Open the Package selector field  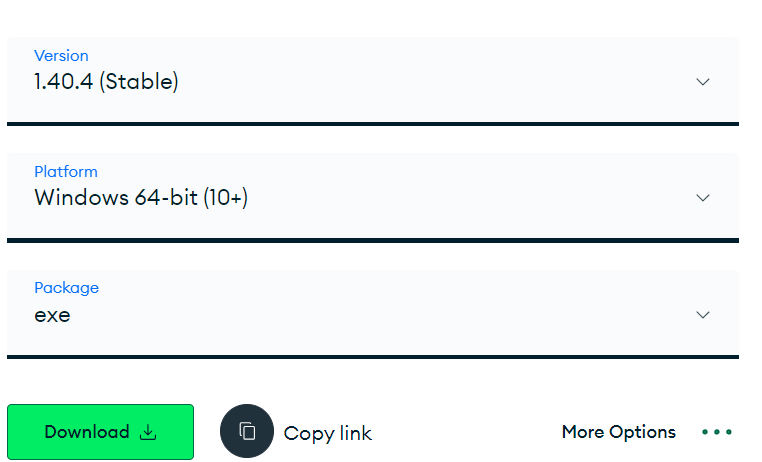pyautogui.click(x=372, y=312)
